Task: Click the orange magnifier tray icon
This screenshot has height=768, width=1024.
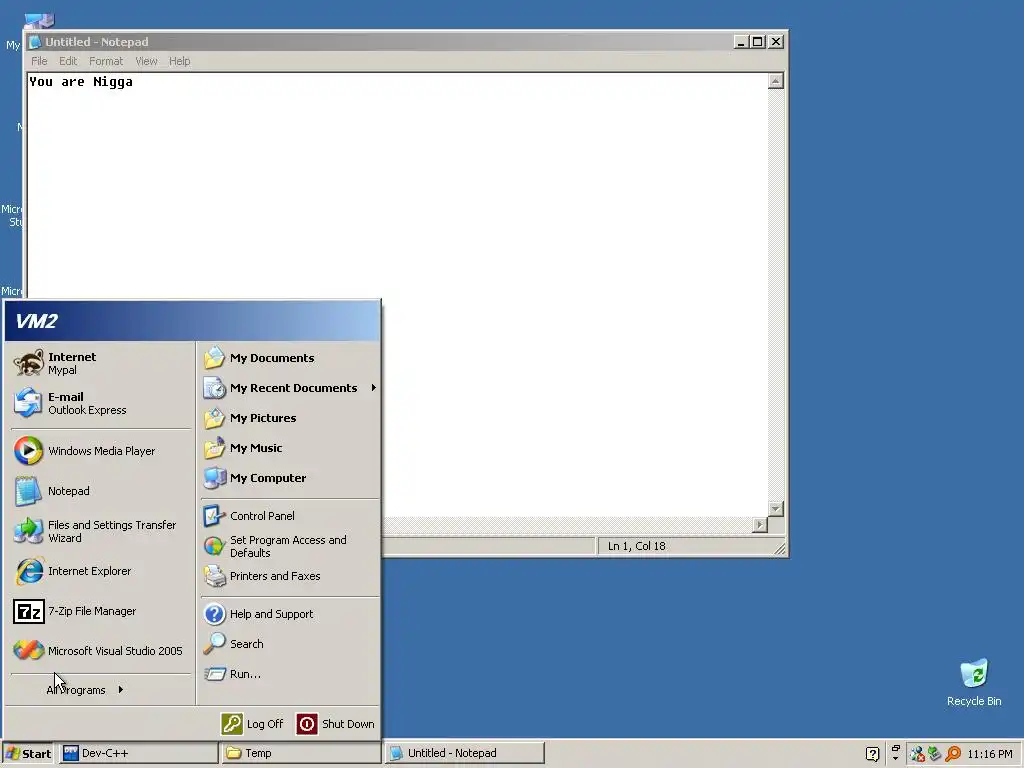Action: coord(953,754)
